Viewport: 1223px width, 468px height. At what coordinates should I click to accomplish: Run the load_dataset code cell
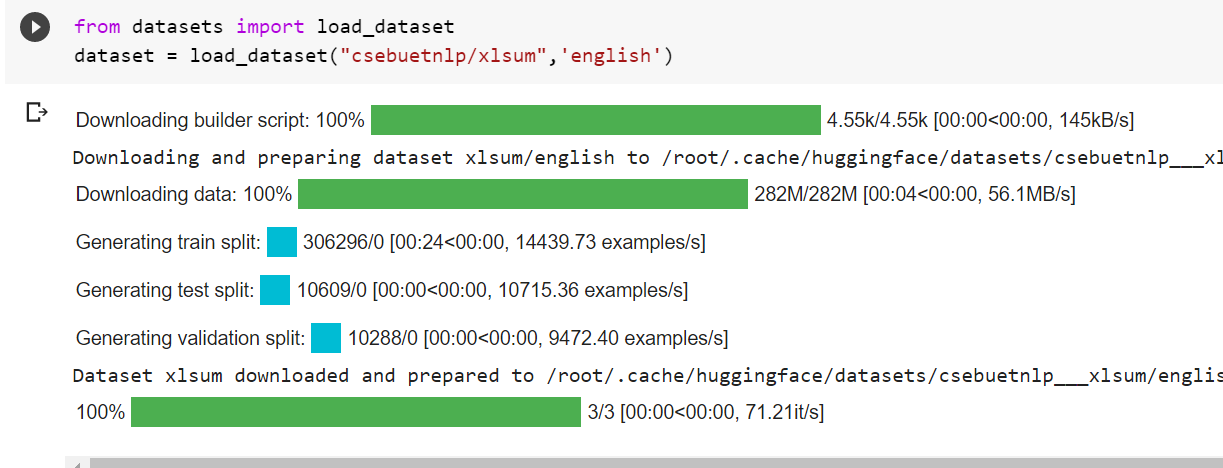click(x=35, y=27)
